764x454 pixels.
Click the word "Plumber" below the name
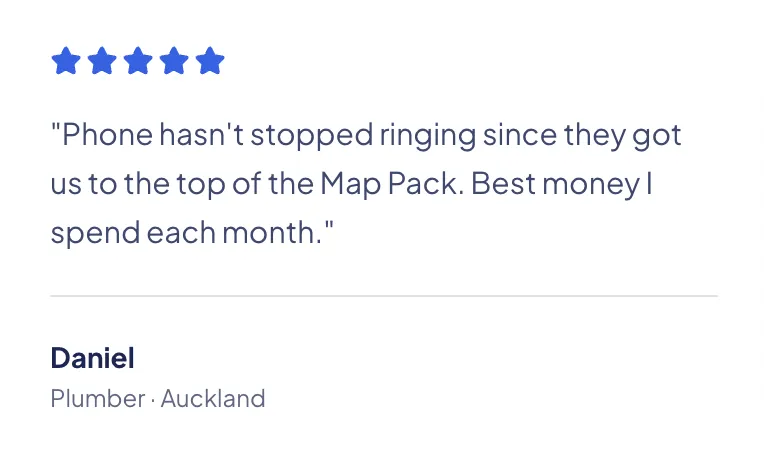pyautogui.click(x=97, y=399)
